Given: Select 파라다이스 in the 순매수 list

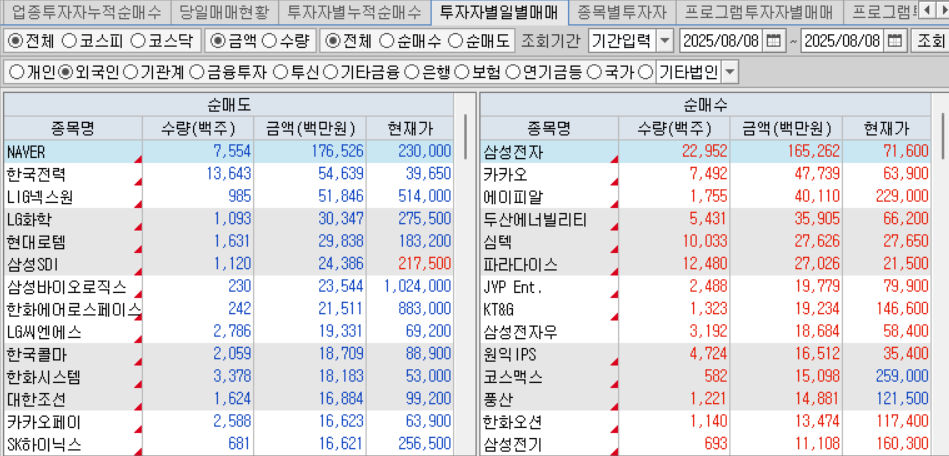Looking at the screenshot, I should 520,265.
